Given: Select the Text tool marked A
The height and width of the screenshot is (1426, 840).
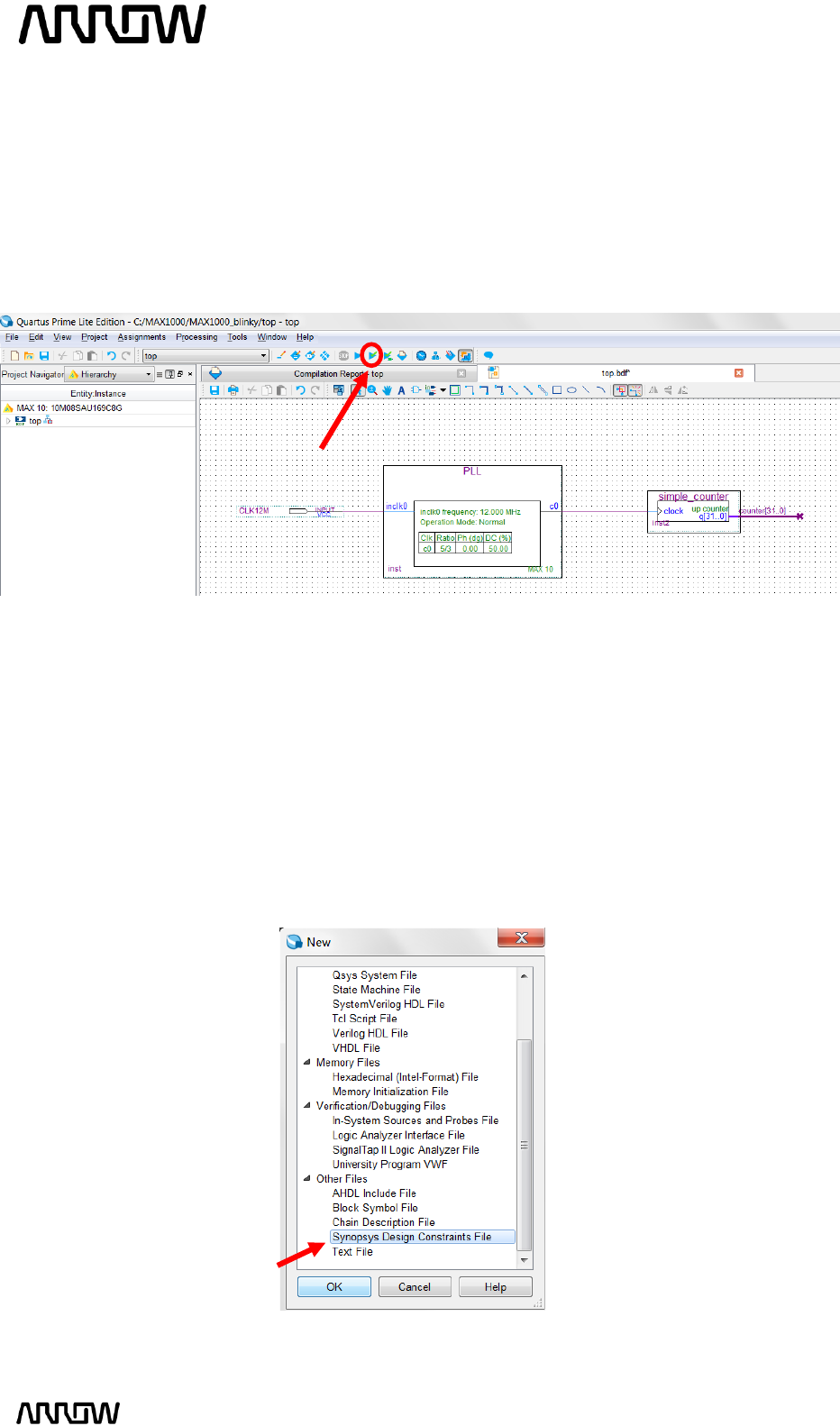Looking at the screenshot, I should (401, 390).
